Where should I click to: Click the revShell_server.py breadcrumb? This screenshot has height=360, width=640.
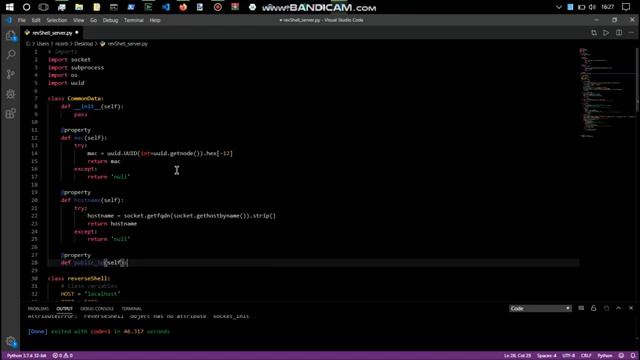point(127,44)
